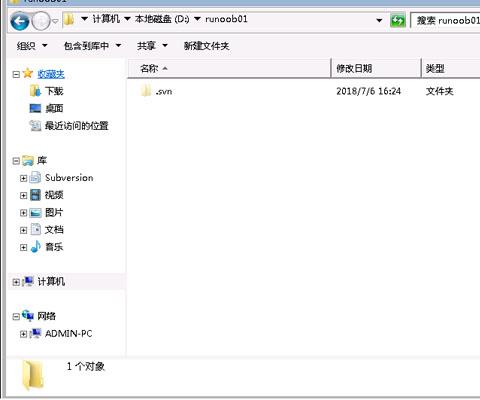480x400 pixels.
Task: Click the Forward navigation arrow button
Action: [x=41, y=21]
